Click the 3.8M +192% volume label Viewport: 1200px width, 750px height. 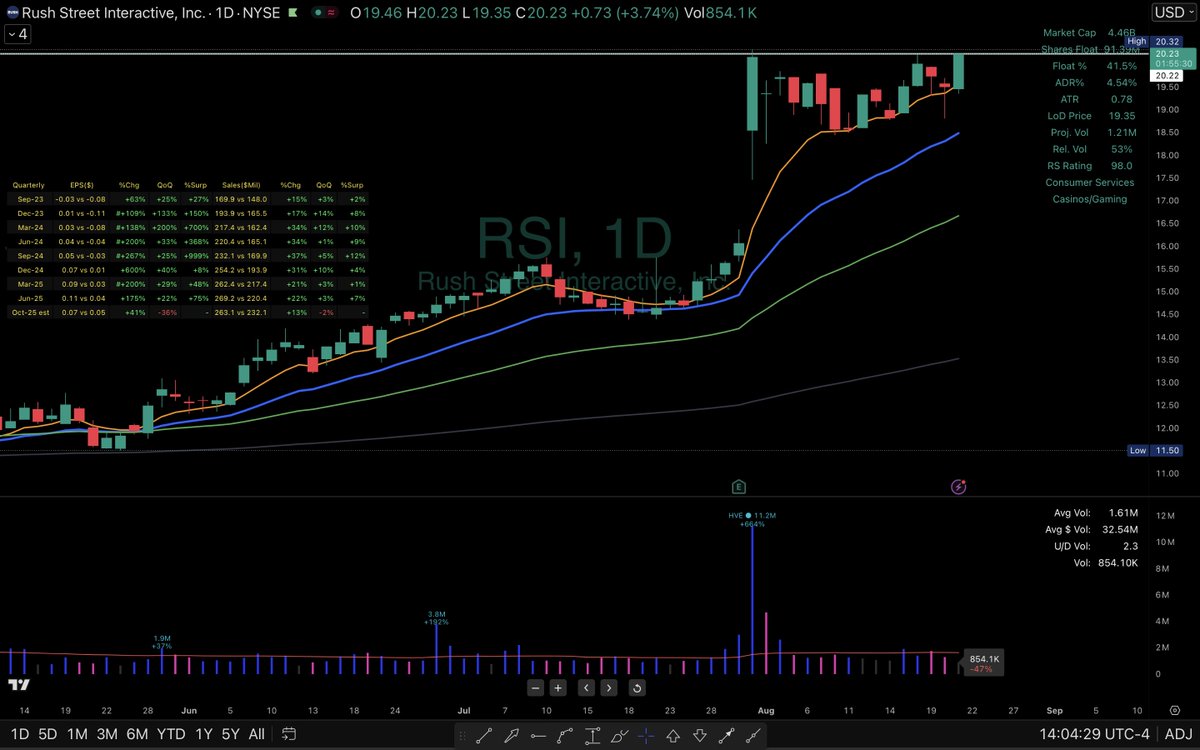[x=436, y=618]
